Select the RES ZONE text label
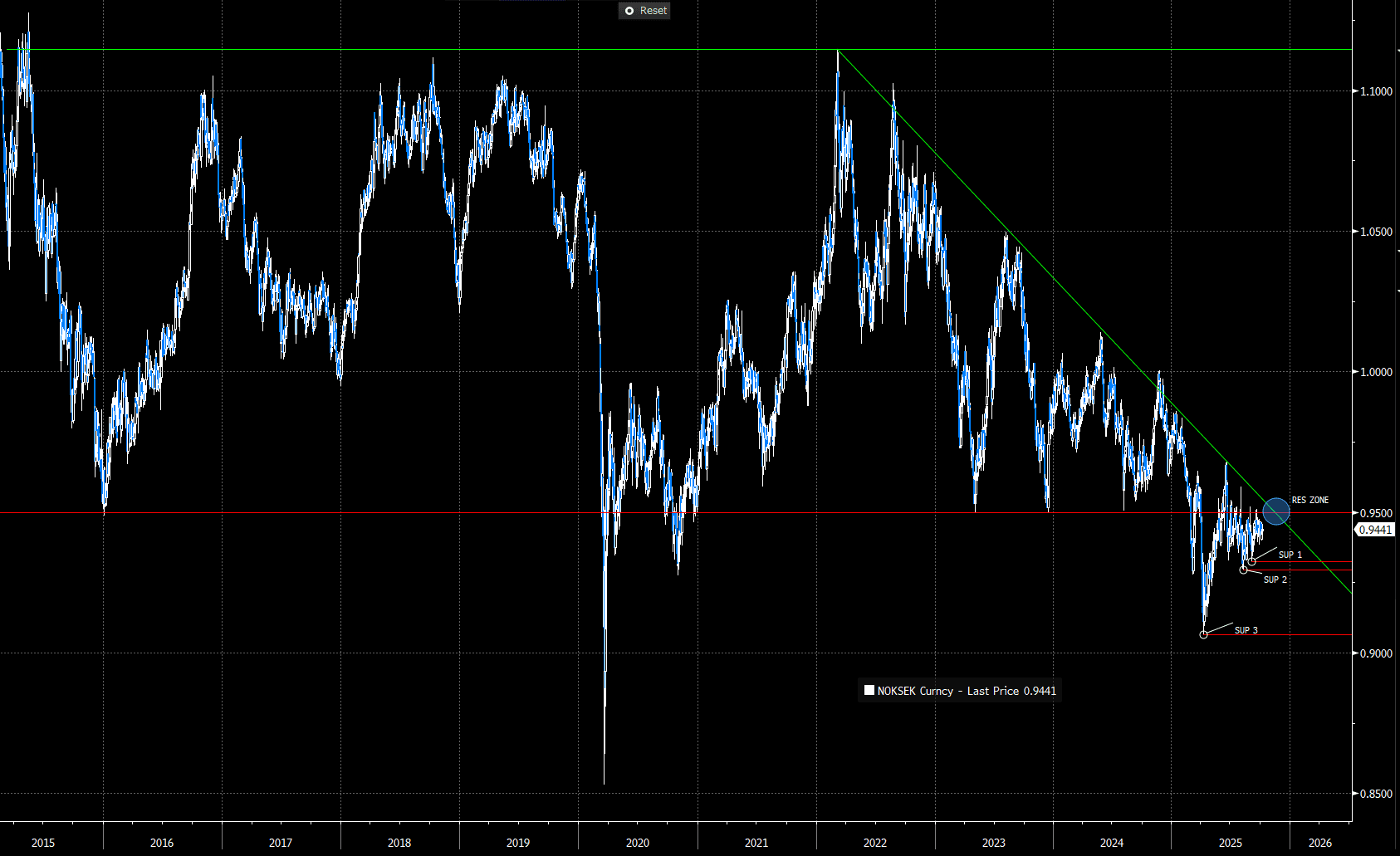The width and height of the screenshot is (1400, 856). coord(1309,500)
